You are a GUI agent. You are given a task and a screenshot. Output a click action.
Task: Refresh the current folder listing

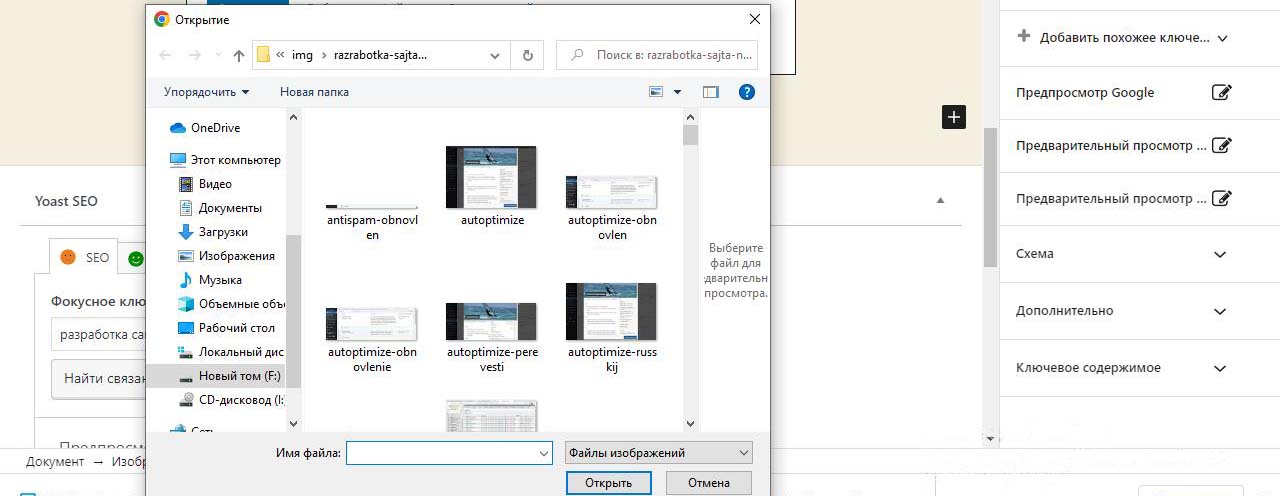click(527, 55)
